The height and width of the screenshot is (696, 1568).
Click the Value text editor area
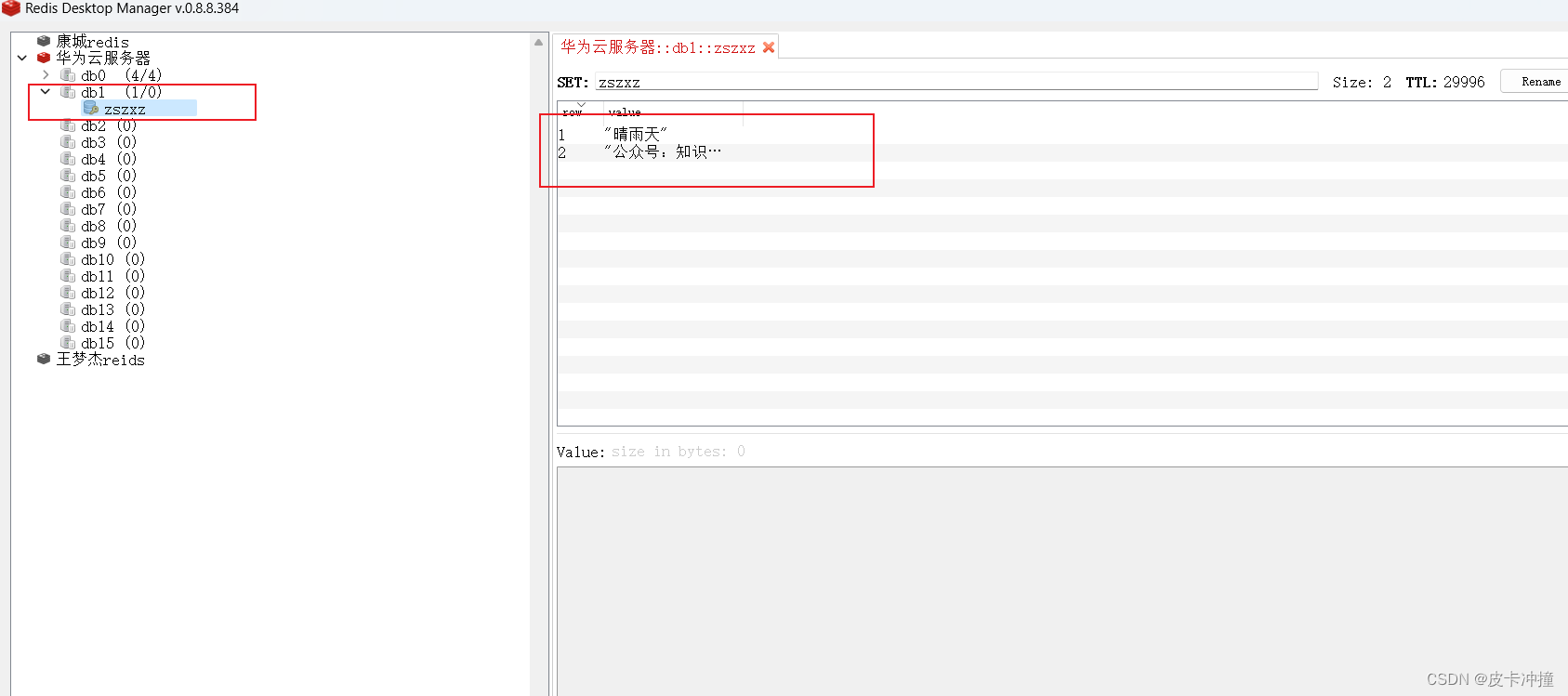tap(1061, 581)
